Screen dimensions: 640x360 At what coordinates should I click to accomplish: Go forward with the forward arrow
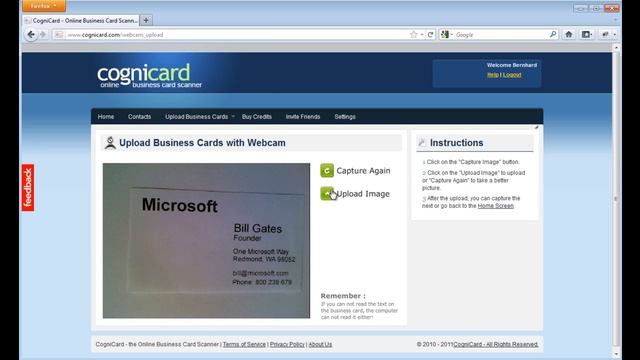point(43,35)
